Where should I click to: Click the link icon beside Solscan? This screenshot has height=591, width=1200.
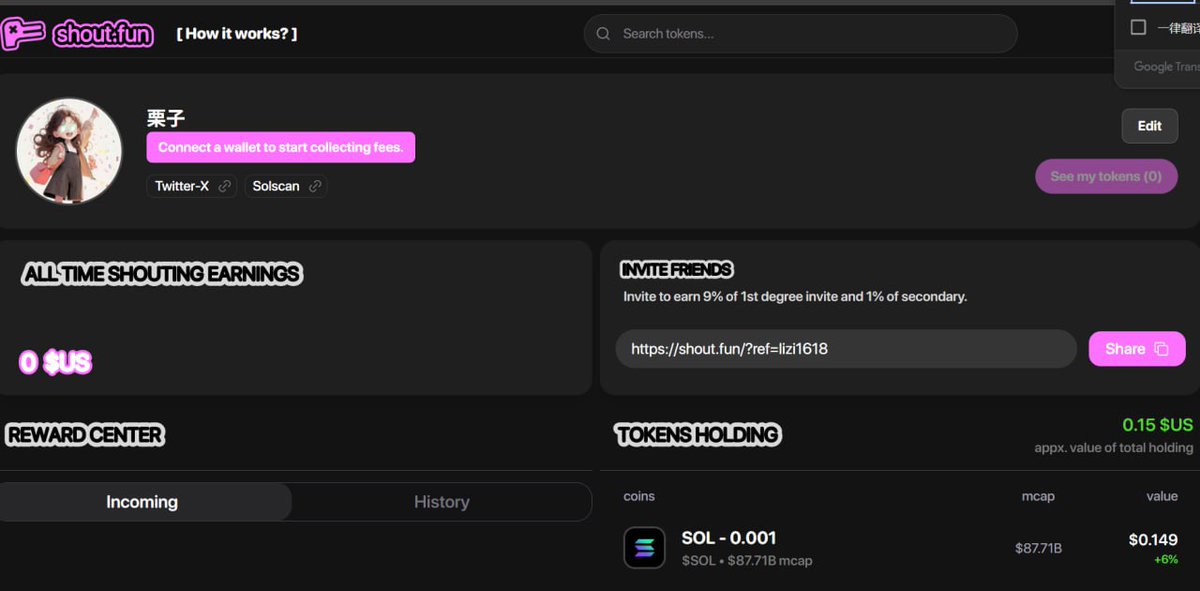315,186
